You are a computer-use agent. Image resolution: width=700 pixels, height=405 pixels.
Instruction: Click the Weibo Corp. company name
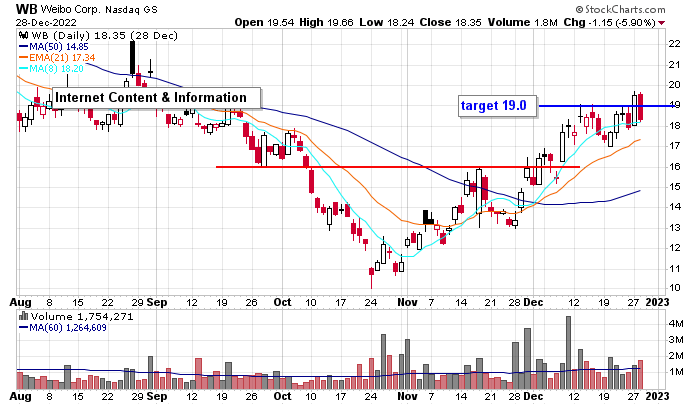coord(71,9)
